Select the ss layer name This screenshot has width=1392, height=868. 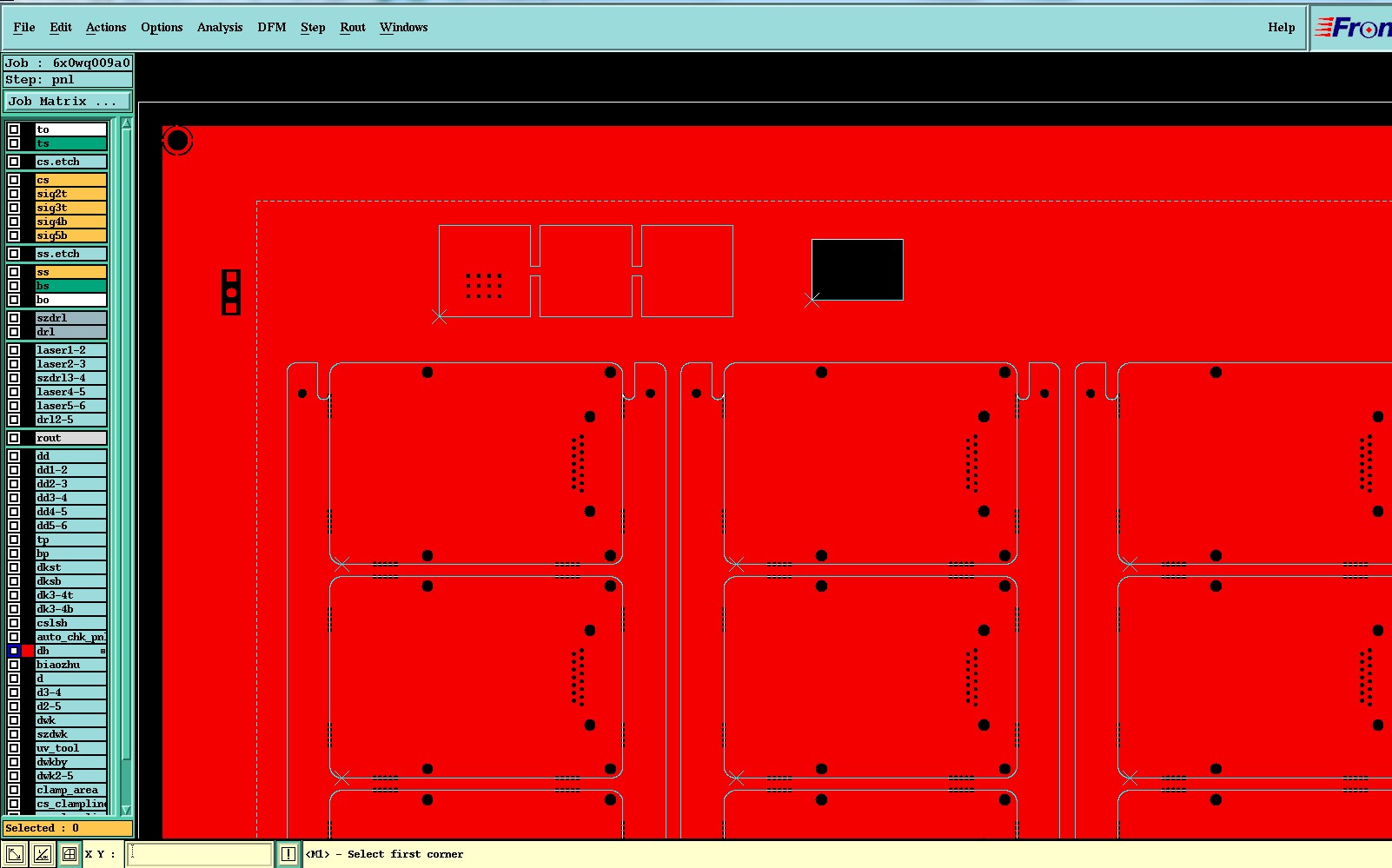click(71, 272)
